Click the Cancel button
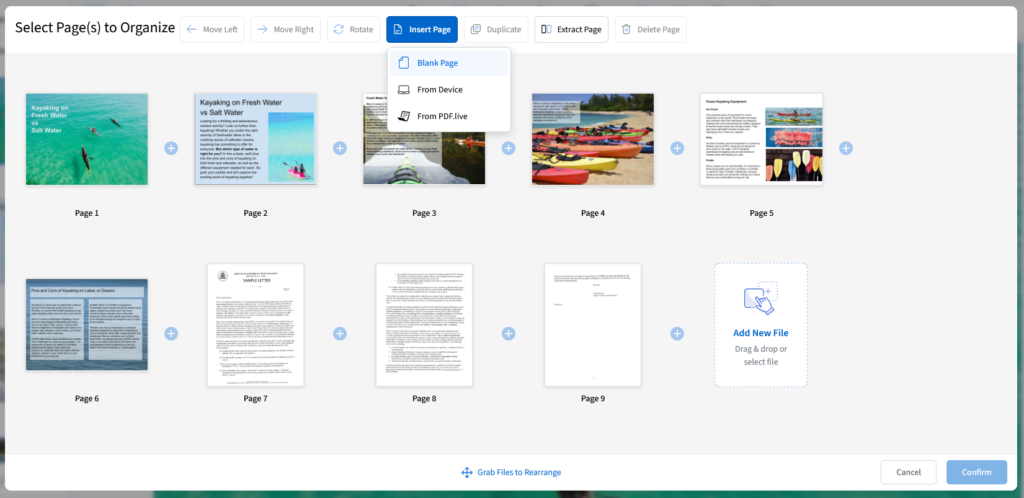The width and height of the screenshot is (1024, 498). tap(908, 472)
